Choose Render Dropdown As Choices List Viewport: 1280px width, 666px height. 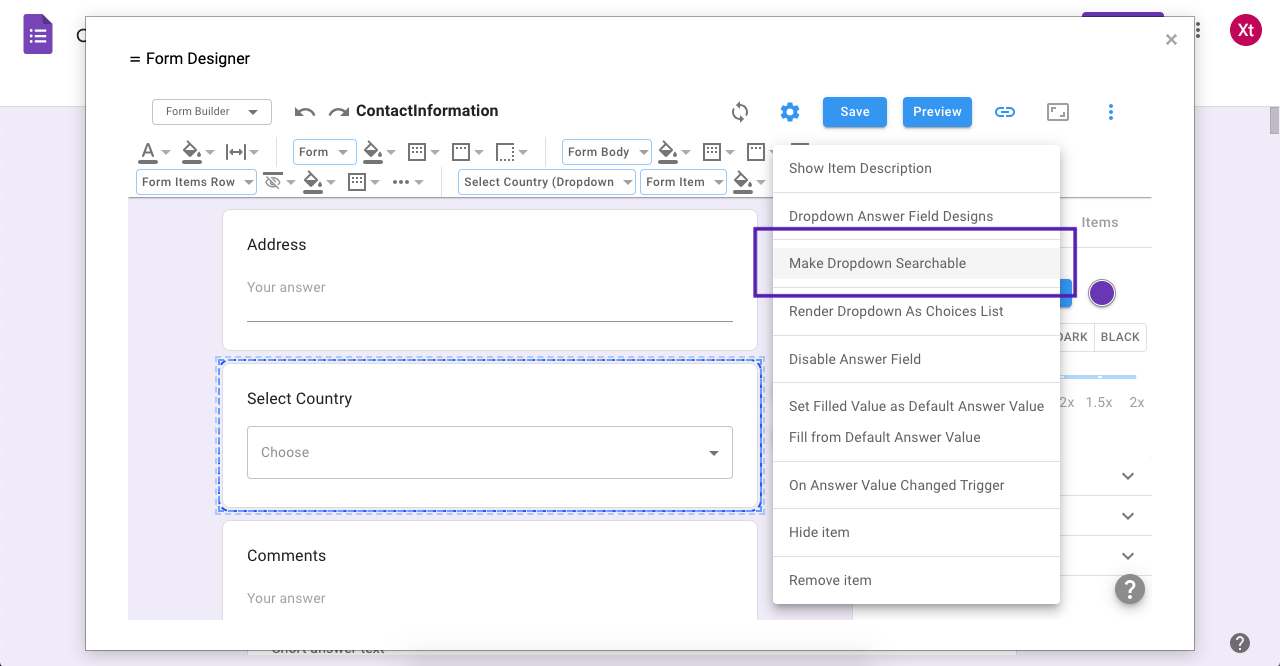pyautogui.click(x=916, y=311)
